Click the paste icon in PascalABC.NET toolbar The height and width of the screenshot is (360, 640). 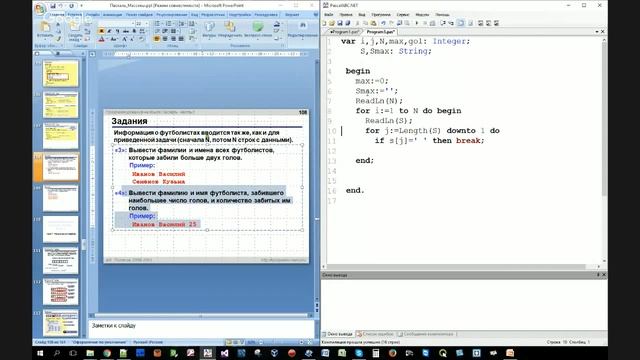click(x=373, y=23)
